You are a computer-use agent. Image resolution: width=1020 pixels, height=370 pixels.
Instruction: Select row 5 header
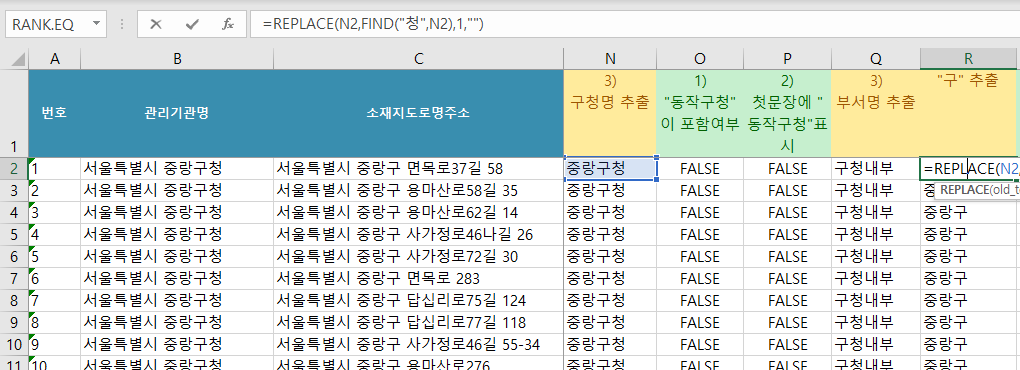pos(14,235)
